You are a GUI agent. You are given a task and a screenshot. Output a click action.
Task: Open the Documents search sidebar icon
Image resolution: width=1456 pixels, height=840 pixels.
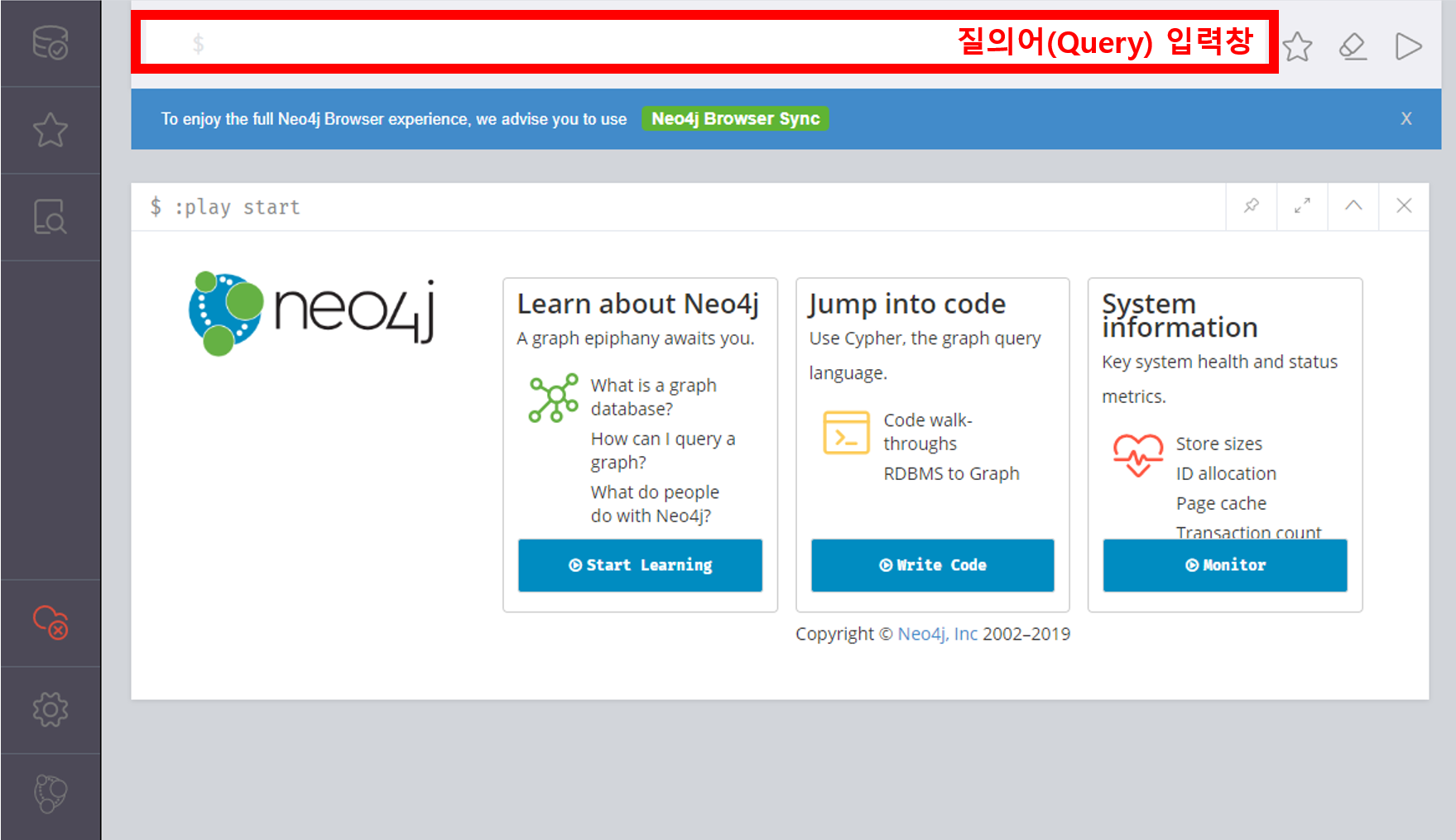[x=50, y=217]
